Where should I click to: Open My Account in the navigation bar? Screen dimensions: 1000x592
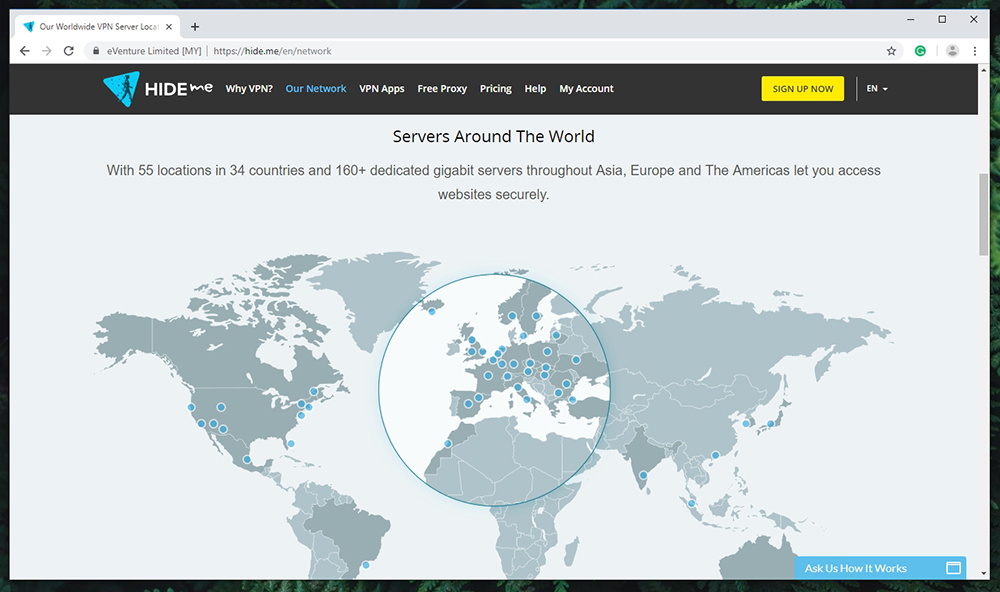click(586, 89)
